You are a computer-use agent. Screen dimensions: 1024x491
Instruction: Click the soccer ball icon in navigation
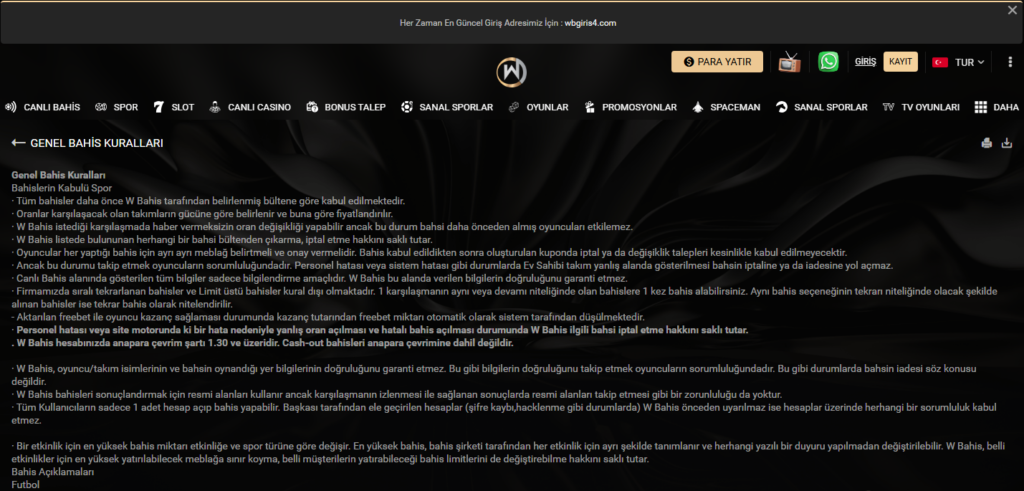[x=407, y=107]
